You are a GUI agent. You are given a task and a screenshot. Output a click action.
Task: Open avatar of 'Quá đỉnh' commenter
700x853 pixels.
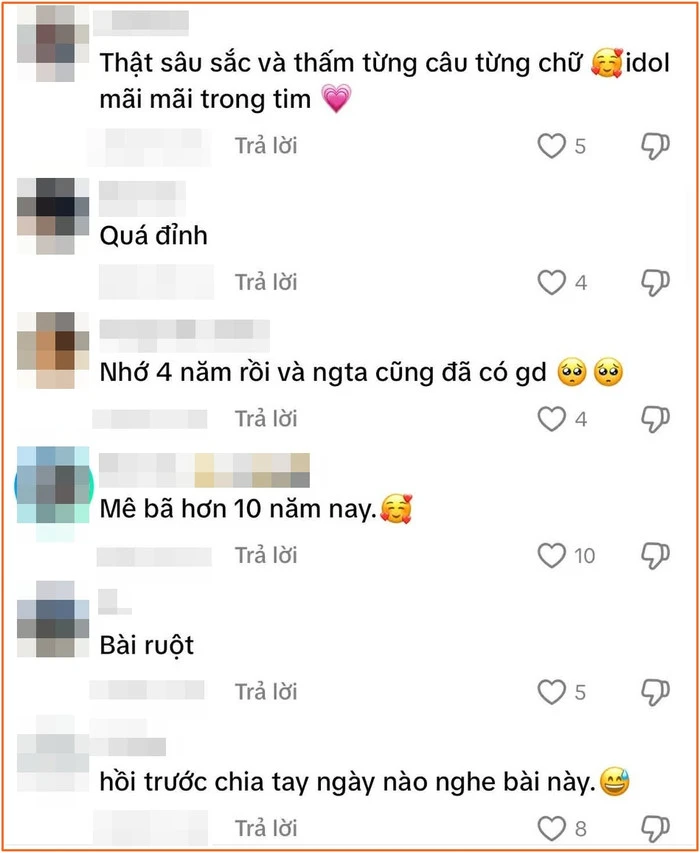point(53,216)
